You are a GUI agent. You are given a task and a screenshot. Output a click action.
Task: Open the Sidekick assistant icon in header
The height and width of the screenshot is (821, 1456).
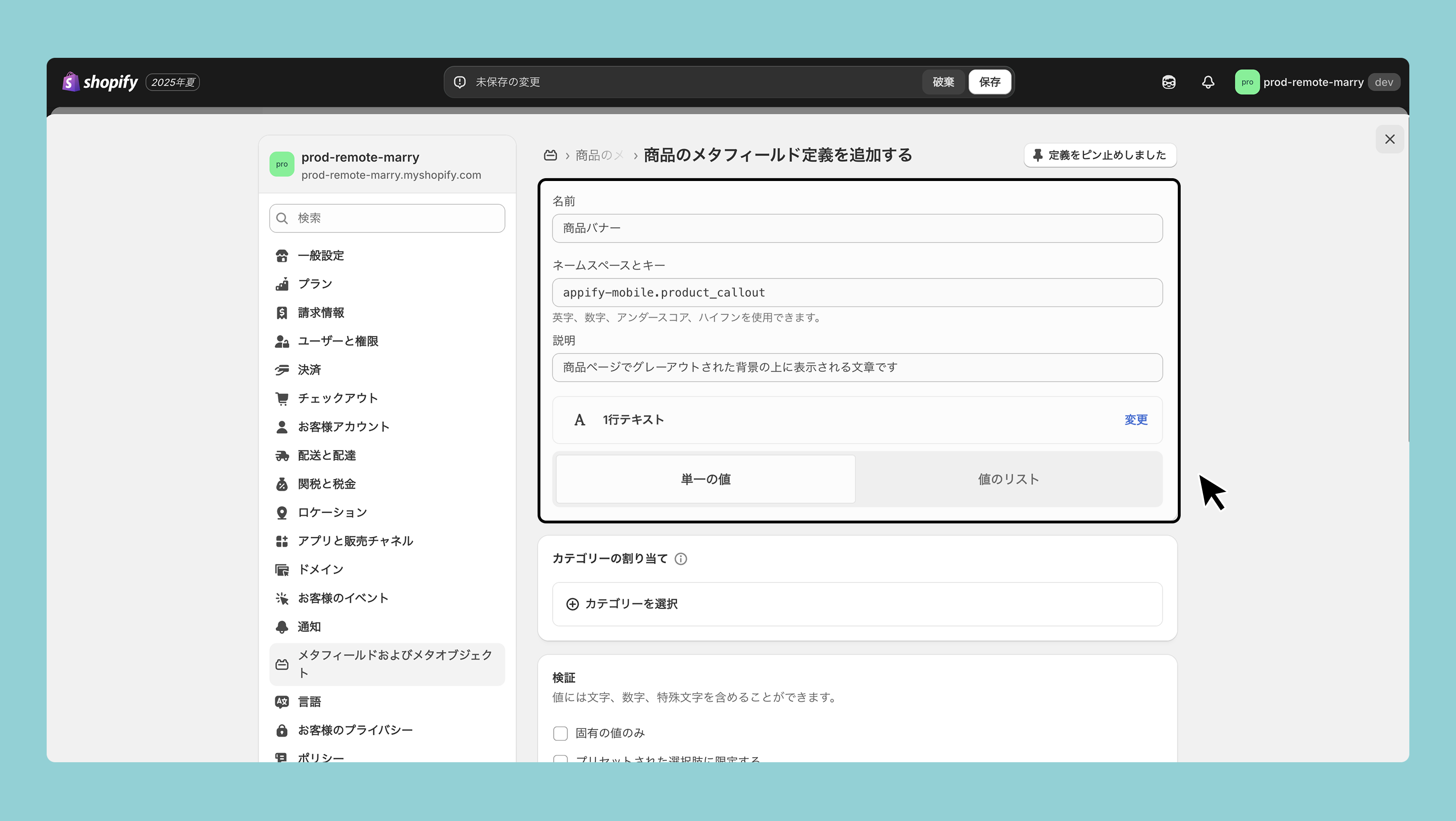point(1169,82)
